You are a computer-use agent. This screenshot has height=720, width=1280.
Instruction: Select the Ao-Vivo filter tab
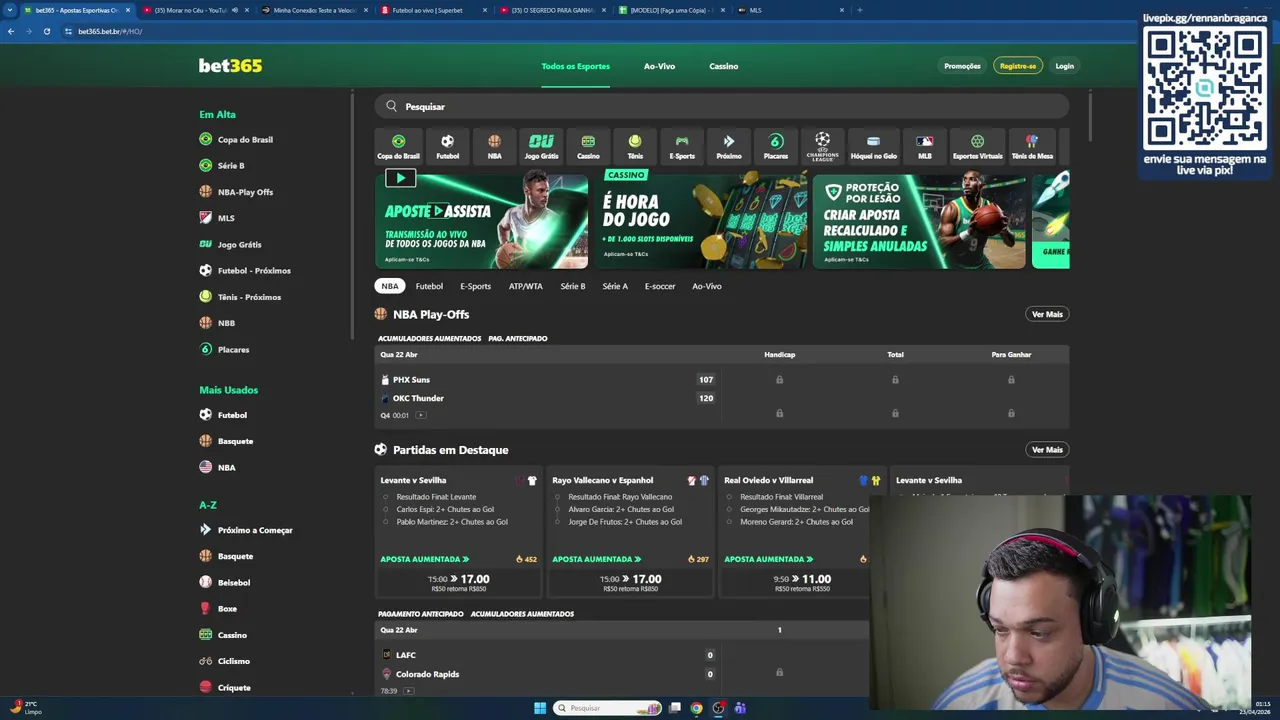tap(707, 286)
